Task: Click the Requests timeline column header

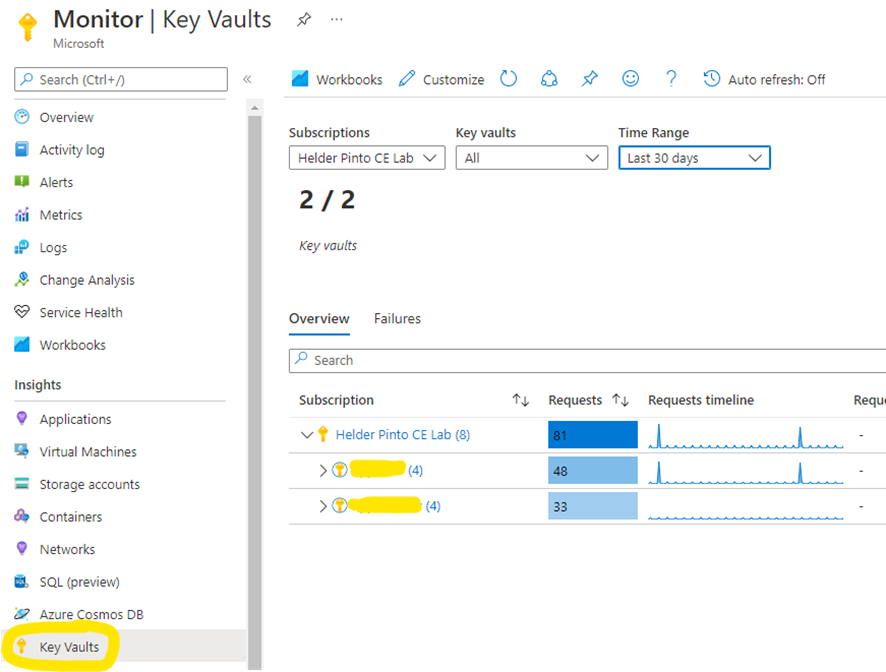Action: [701, 400]
